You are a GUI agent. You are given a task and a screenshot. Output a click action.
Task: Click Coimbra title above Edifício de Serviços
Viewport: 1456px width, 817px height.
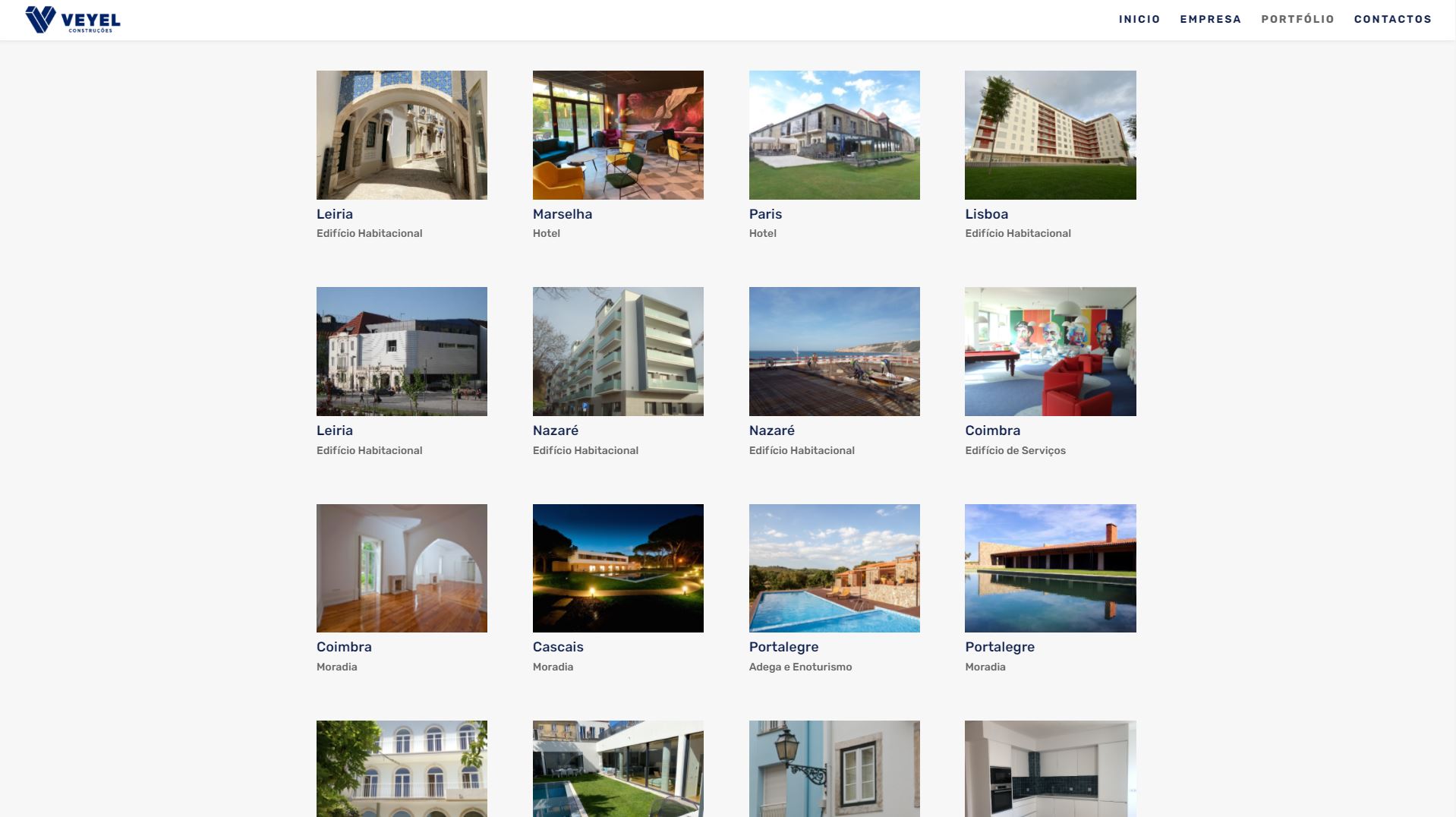click(992, 431)
